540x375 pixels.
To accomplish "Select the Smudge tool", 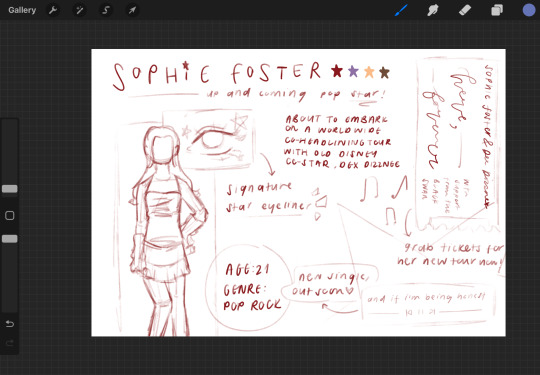I will [x=433, y=10].
